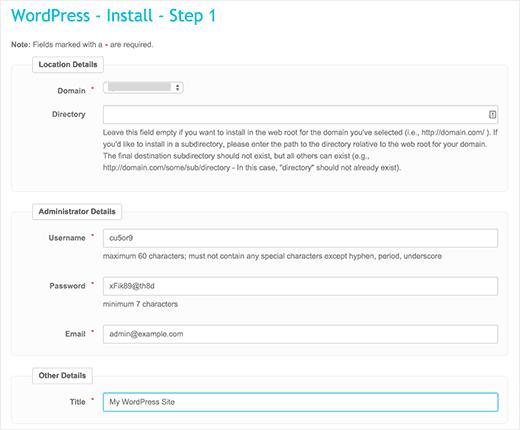The image size is (520, 430).
Task: Click the 'Note: Fields marked' required notice
Action: 82,45
